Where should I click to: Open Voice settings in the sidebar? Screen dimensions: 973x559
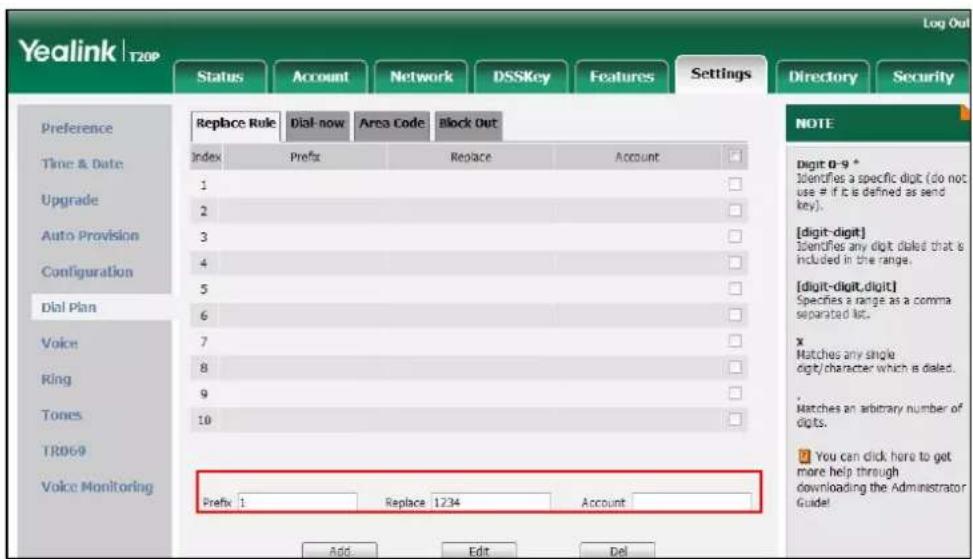pos(60,344)
